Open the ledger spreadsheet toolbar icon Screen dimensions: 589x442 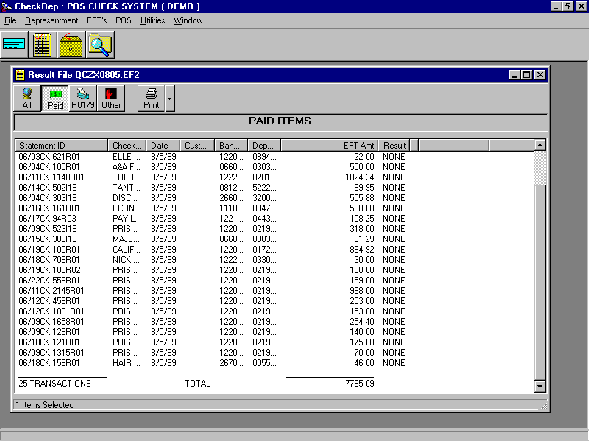point(42,45)
